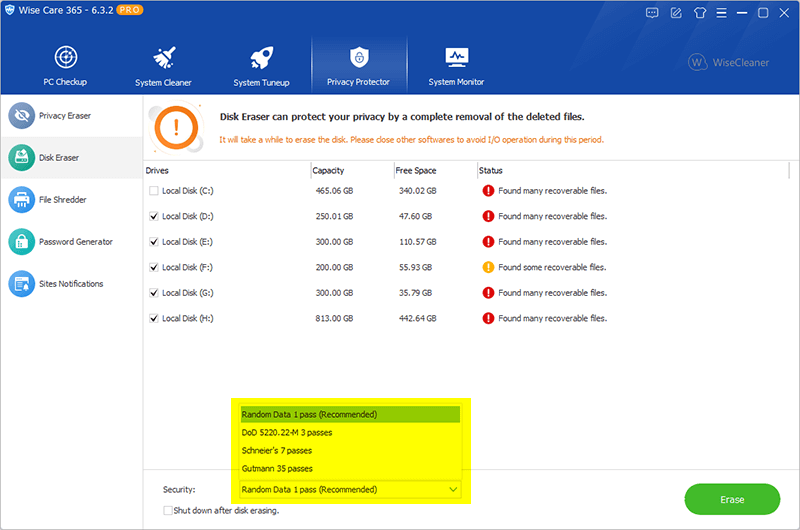The image size is (800, 530).
Task: Sort by the Capacity column header
Action: (328, 170)
